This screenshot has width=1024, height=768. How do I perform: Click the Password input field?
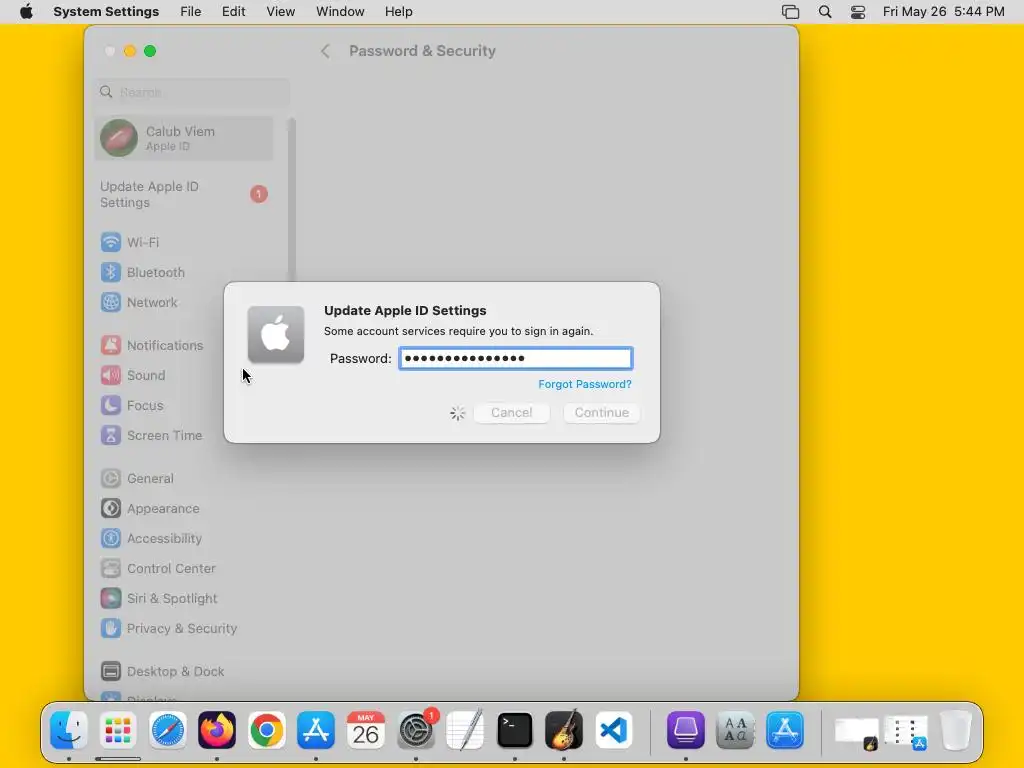[x=515, y=358]
